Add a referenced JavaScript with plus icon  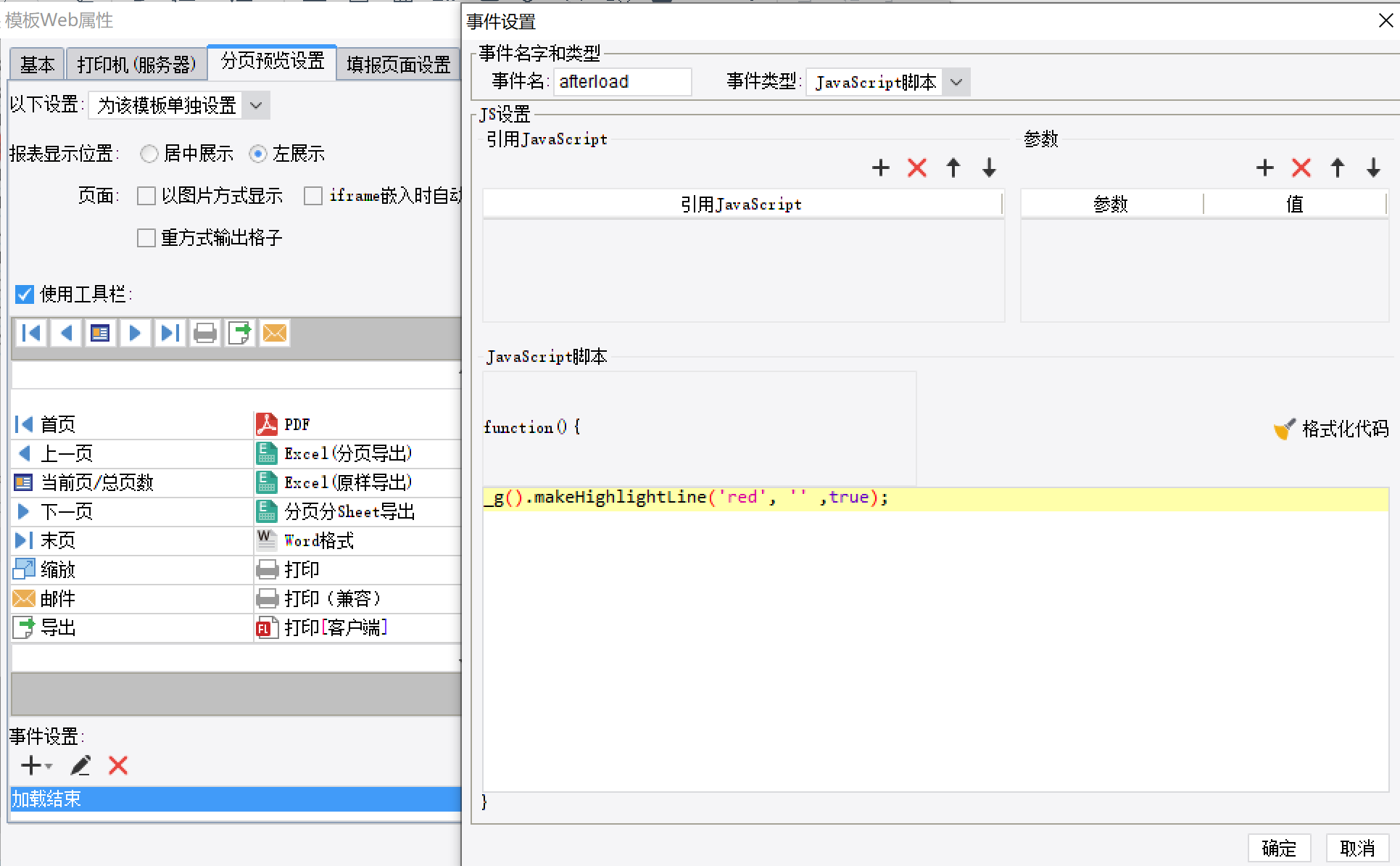880,168
